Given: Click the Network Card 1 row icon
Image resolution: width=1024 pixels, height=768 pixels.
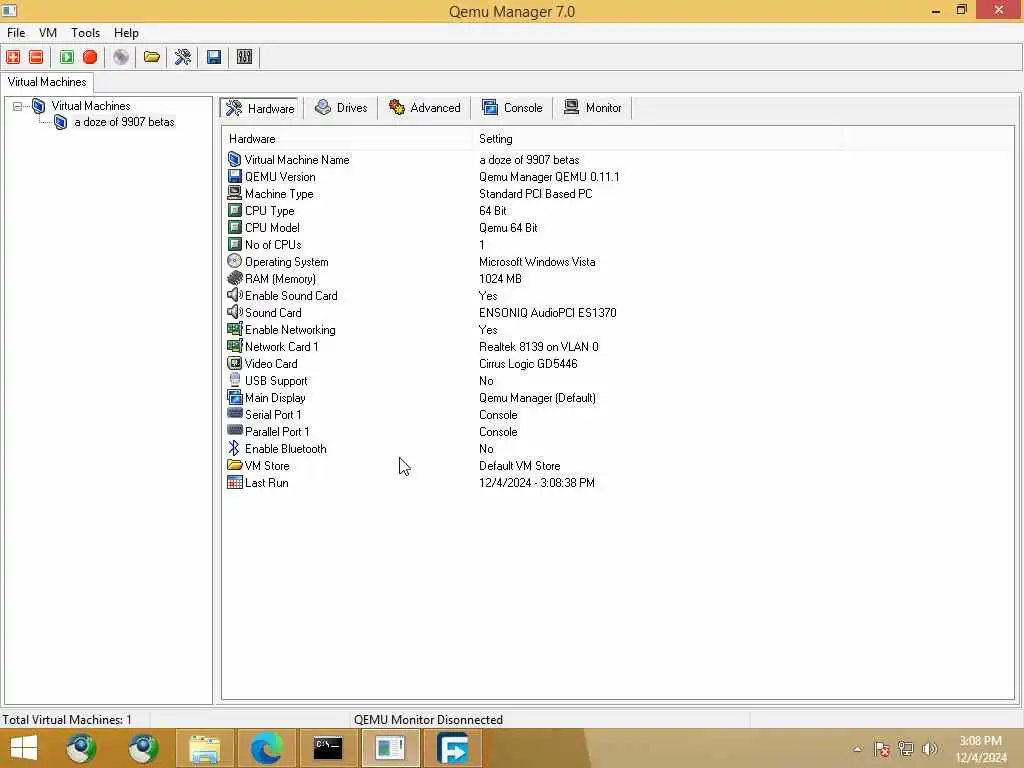Looking at the screenshot, I should (x=234, y=346).
